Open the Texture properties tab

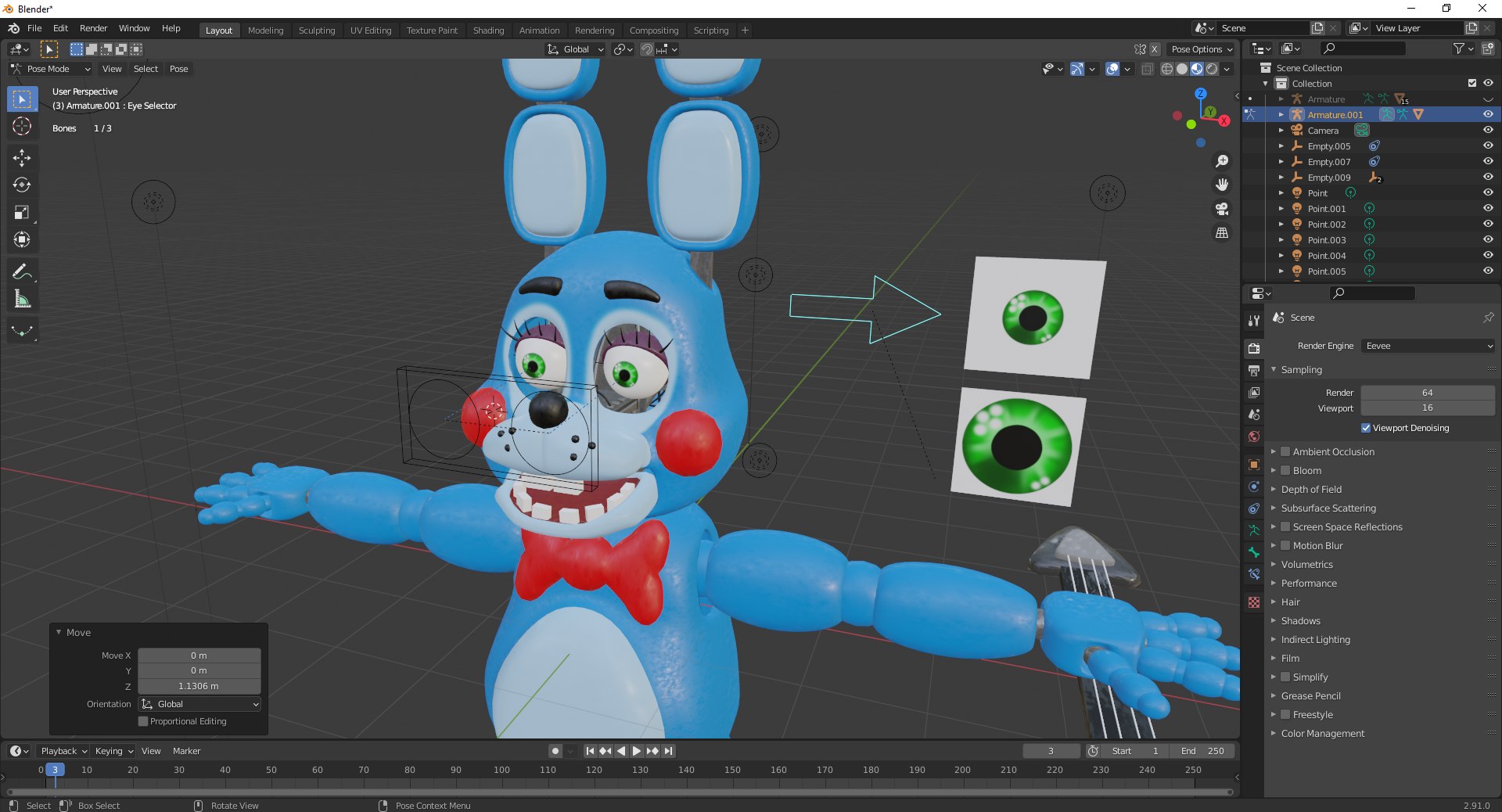(1254, 602)
